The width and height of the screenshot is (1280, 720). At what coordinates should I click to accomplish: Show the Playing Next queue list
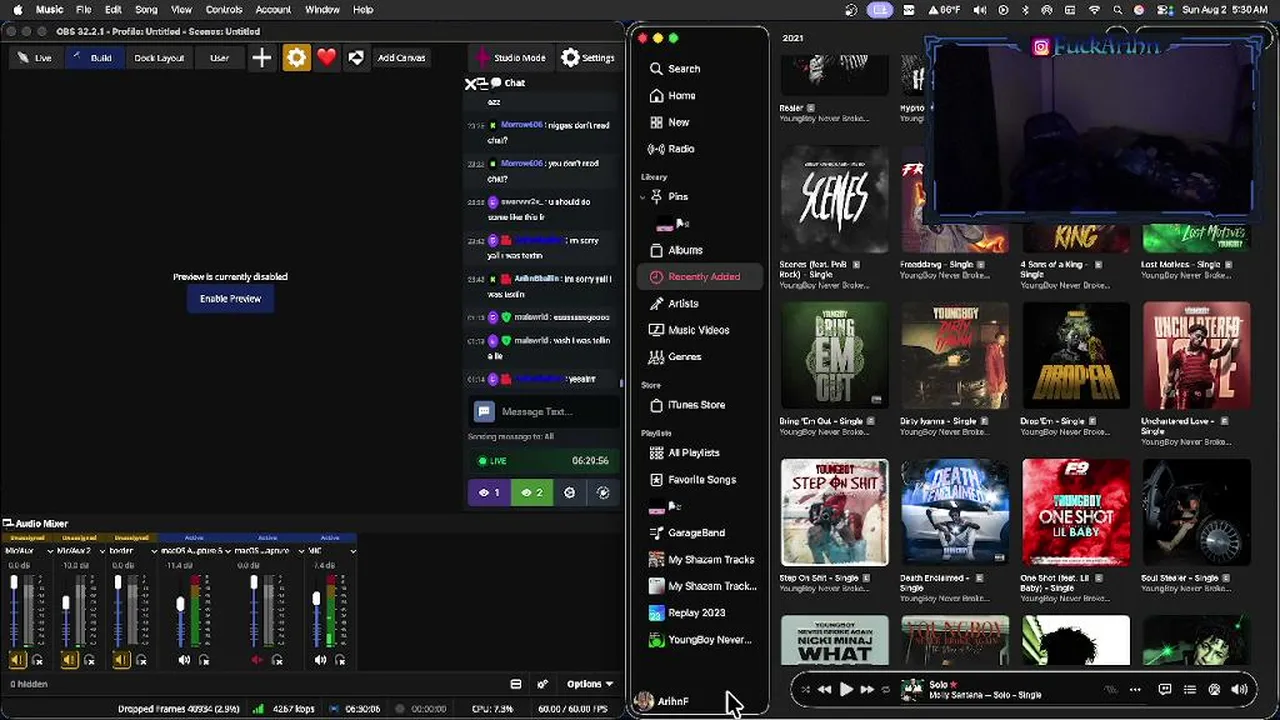pos(1189,689)
